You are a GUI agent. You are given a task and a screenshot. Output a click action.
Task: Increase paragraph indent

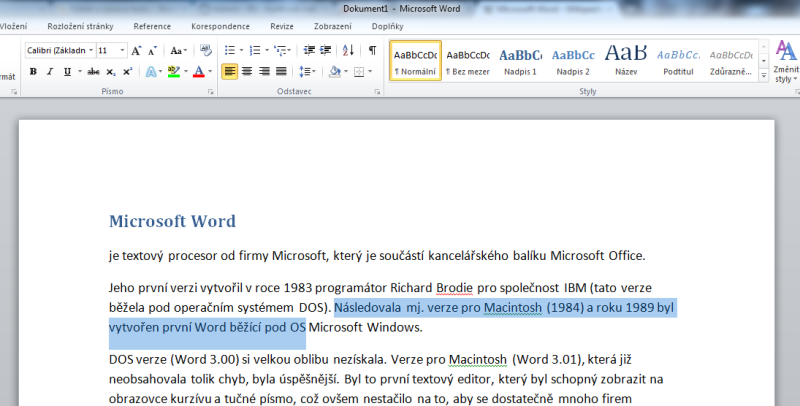coord(326,50)
